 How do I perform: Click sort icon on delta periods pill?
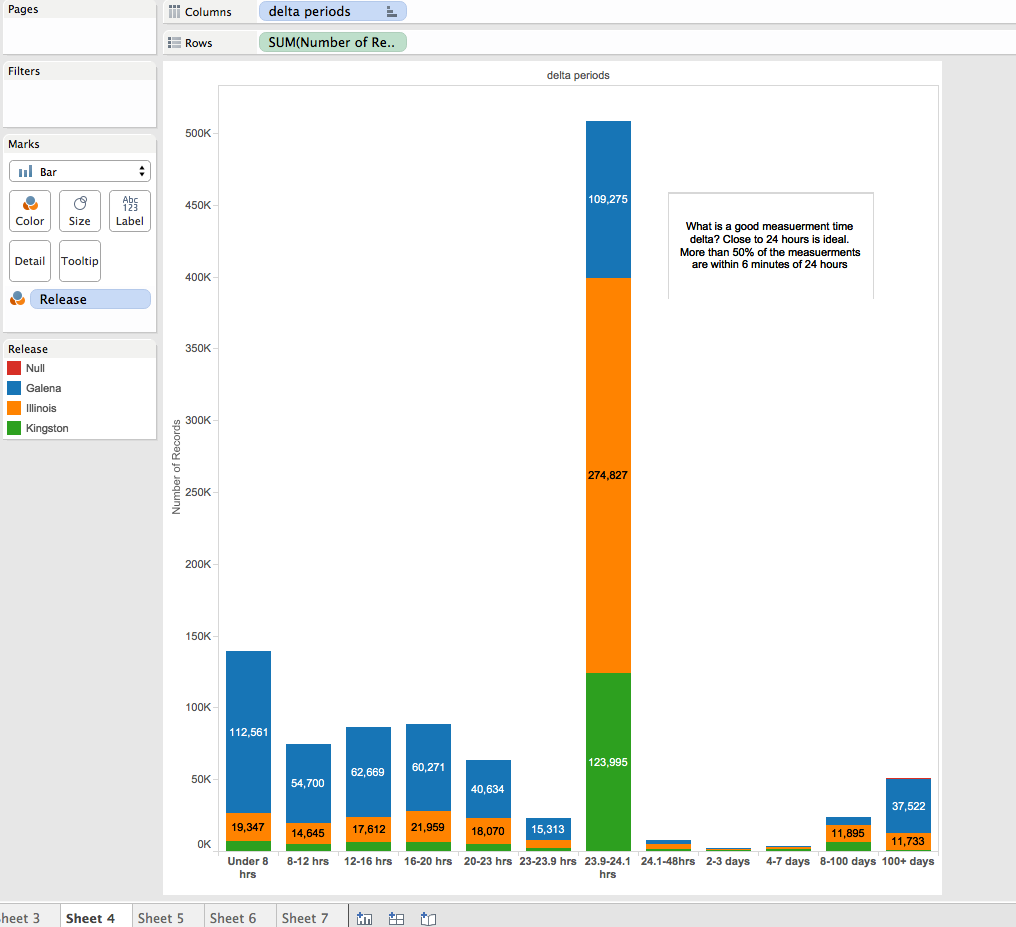[x=391, y=12]
